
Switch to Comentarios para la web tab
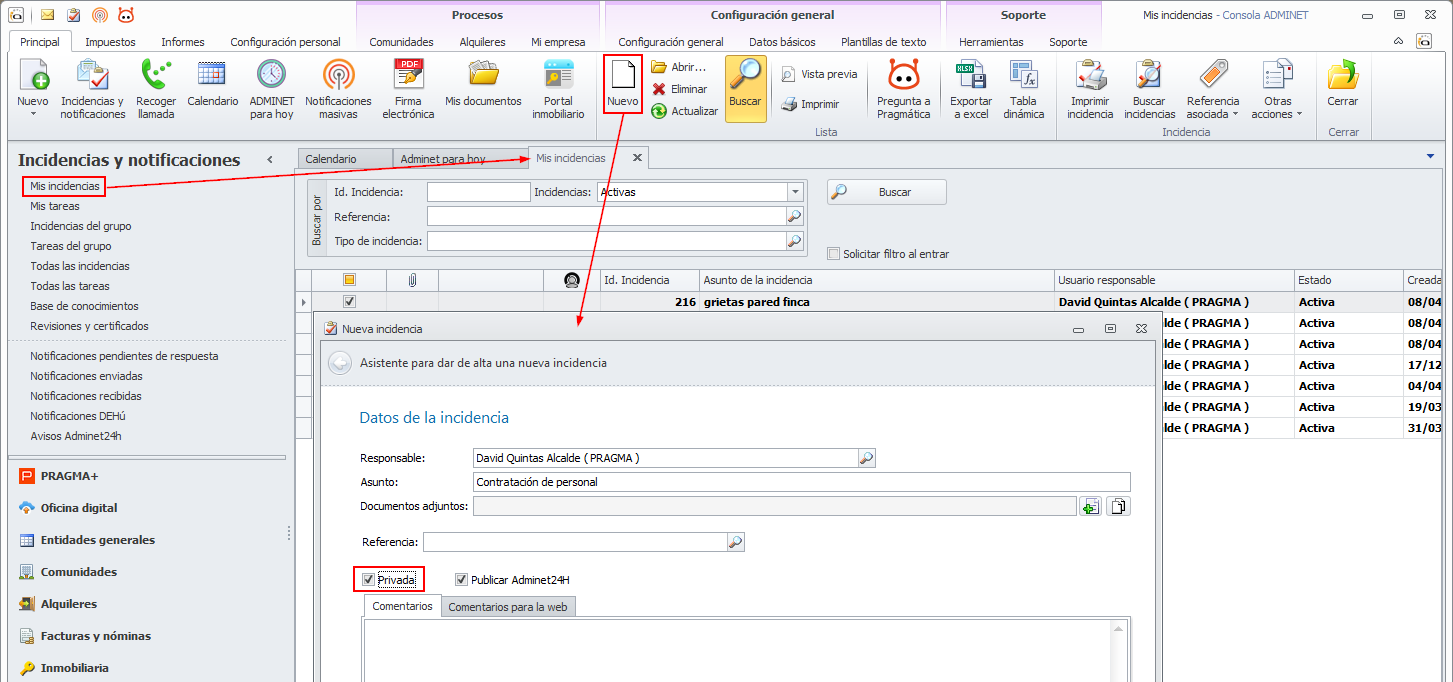click(508, 607)
